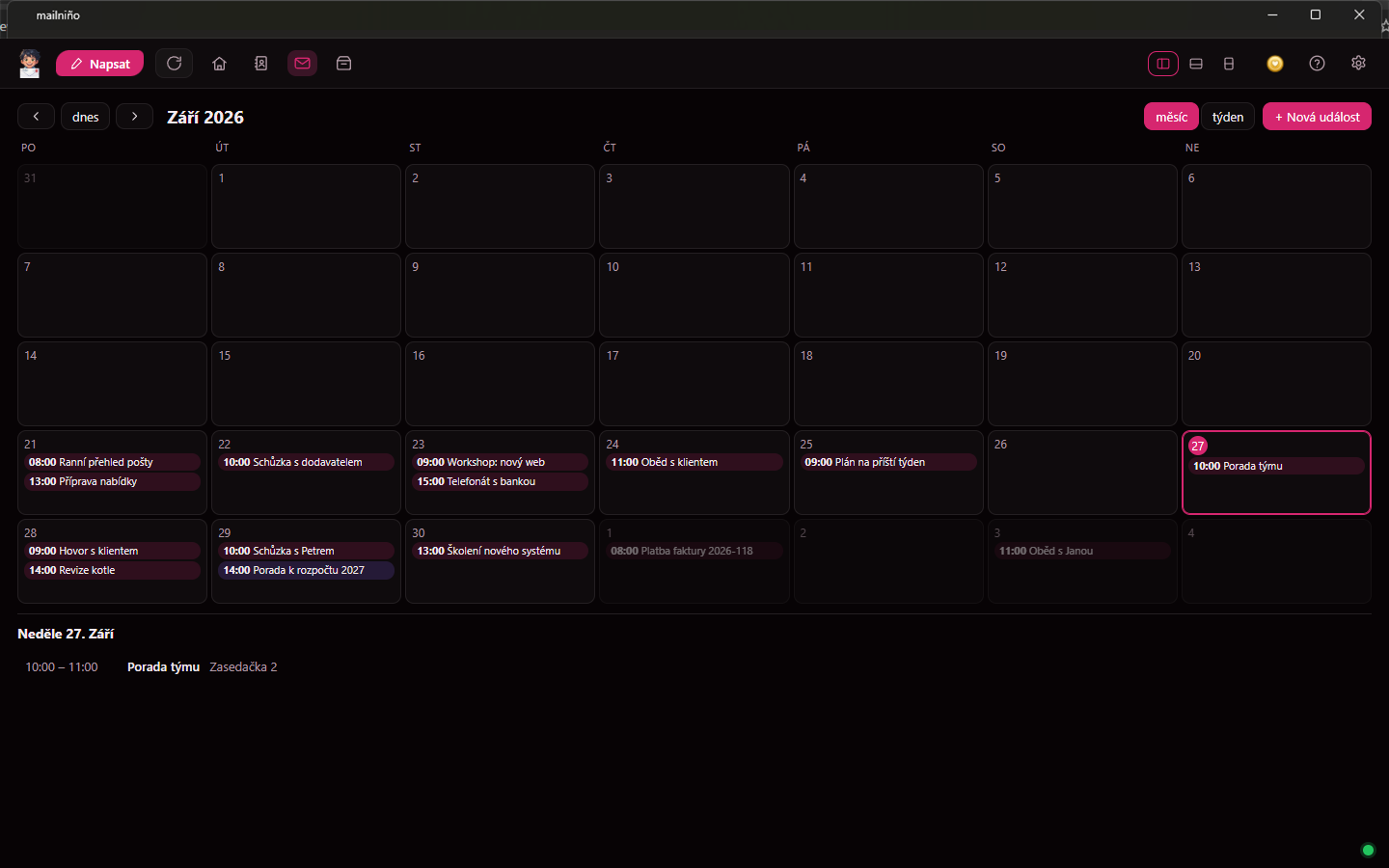The width and height of the screenshot is (1389, 868).
Task: Open the Schůzka s dodavatelem event
Action: coord(306,463)
